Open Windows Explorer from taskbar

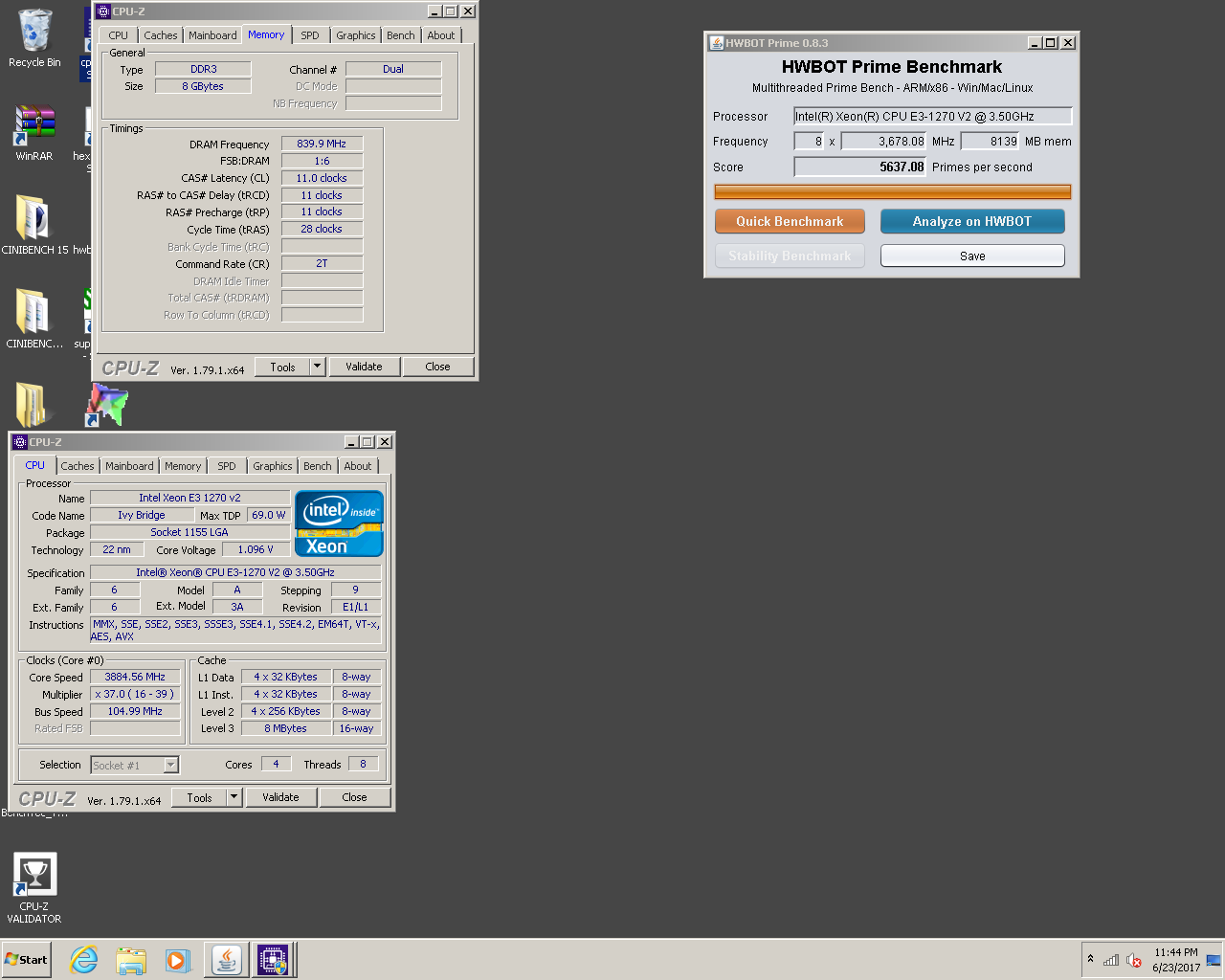(x=131, y=960)
